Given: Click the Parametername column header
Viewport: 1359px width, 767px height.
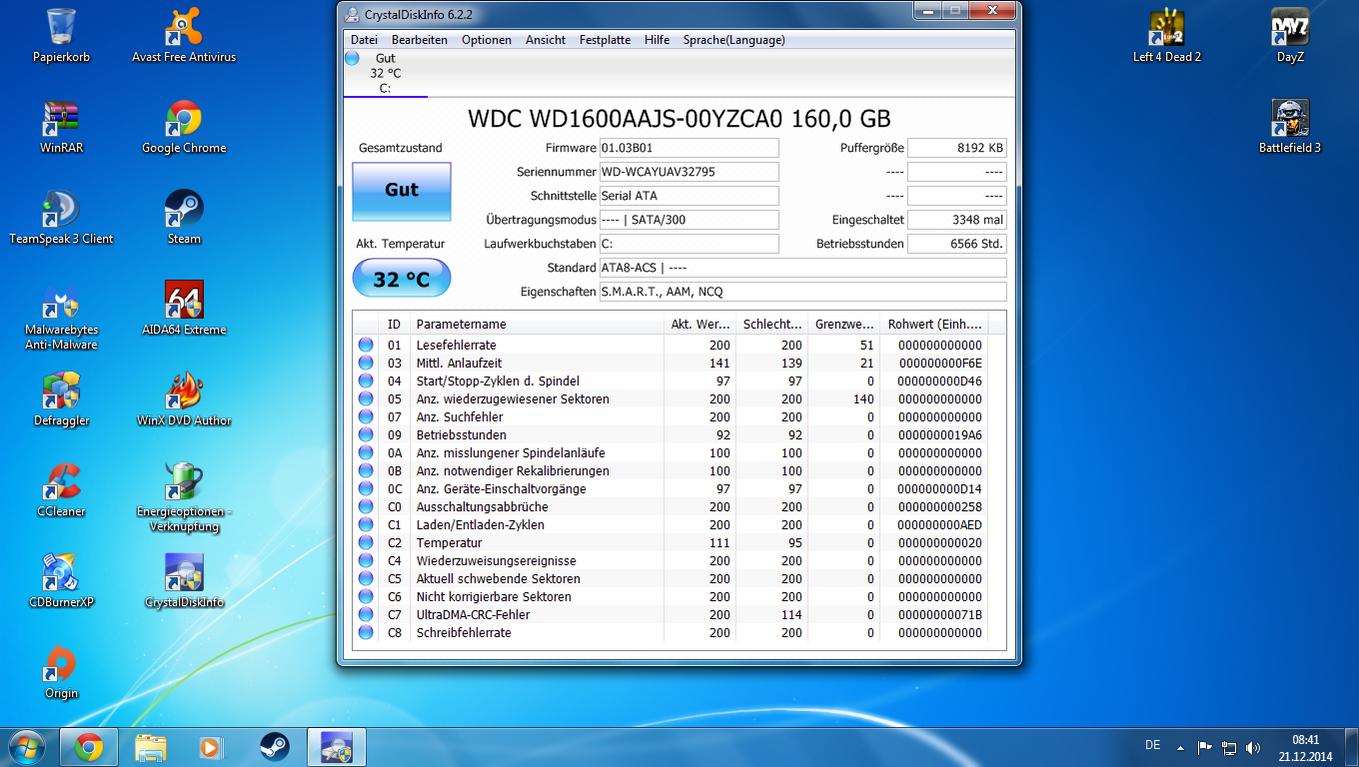Looking at the screenshot, I should click(x=537, y=324).
